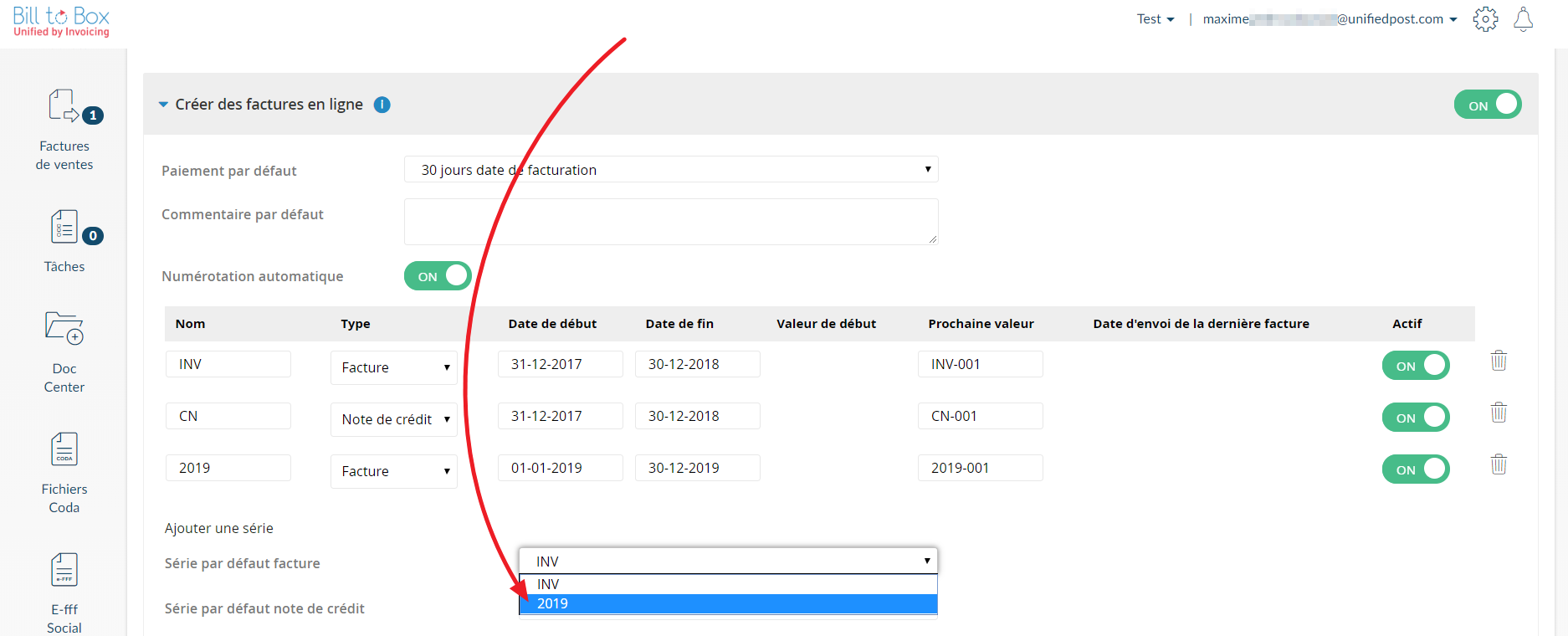Open Fichiers Coda sidebar icon
The width and height of the screenshot is (1568, 636).
(64, 449)
